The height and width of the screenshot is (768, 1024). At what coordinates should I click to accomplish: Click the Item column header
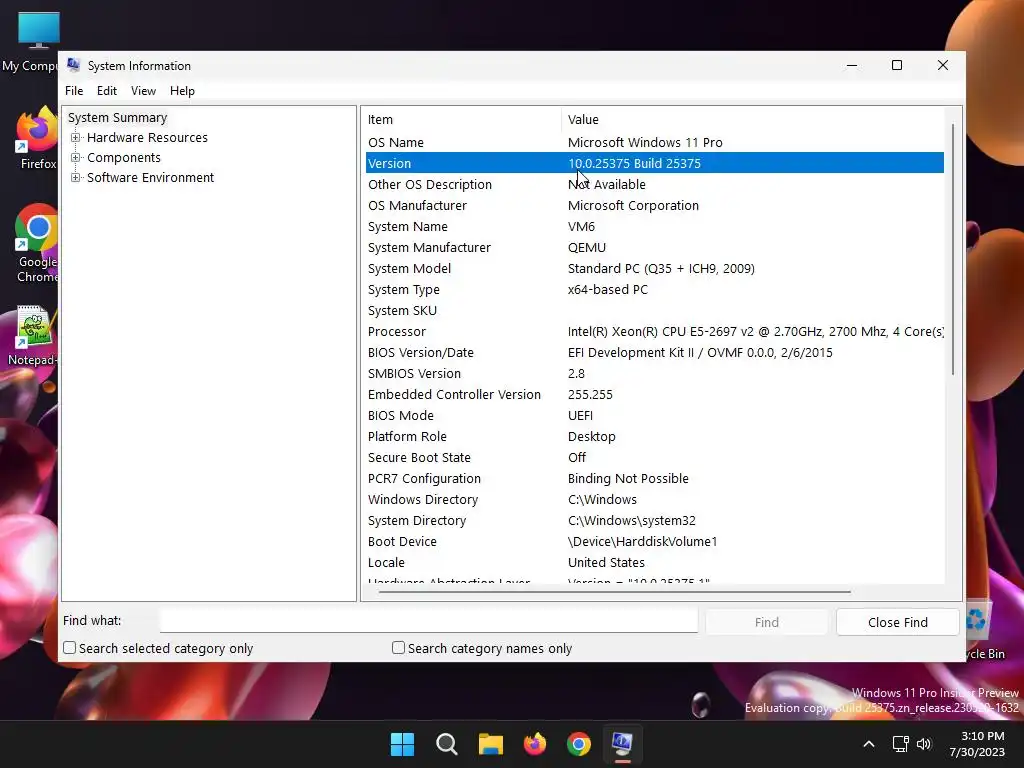[462, 120]
